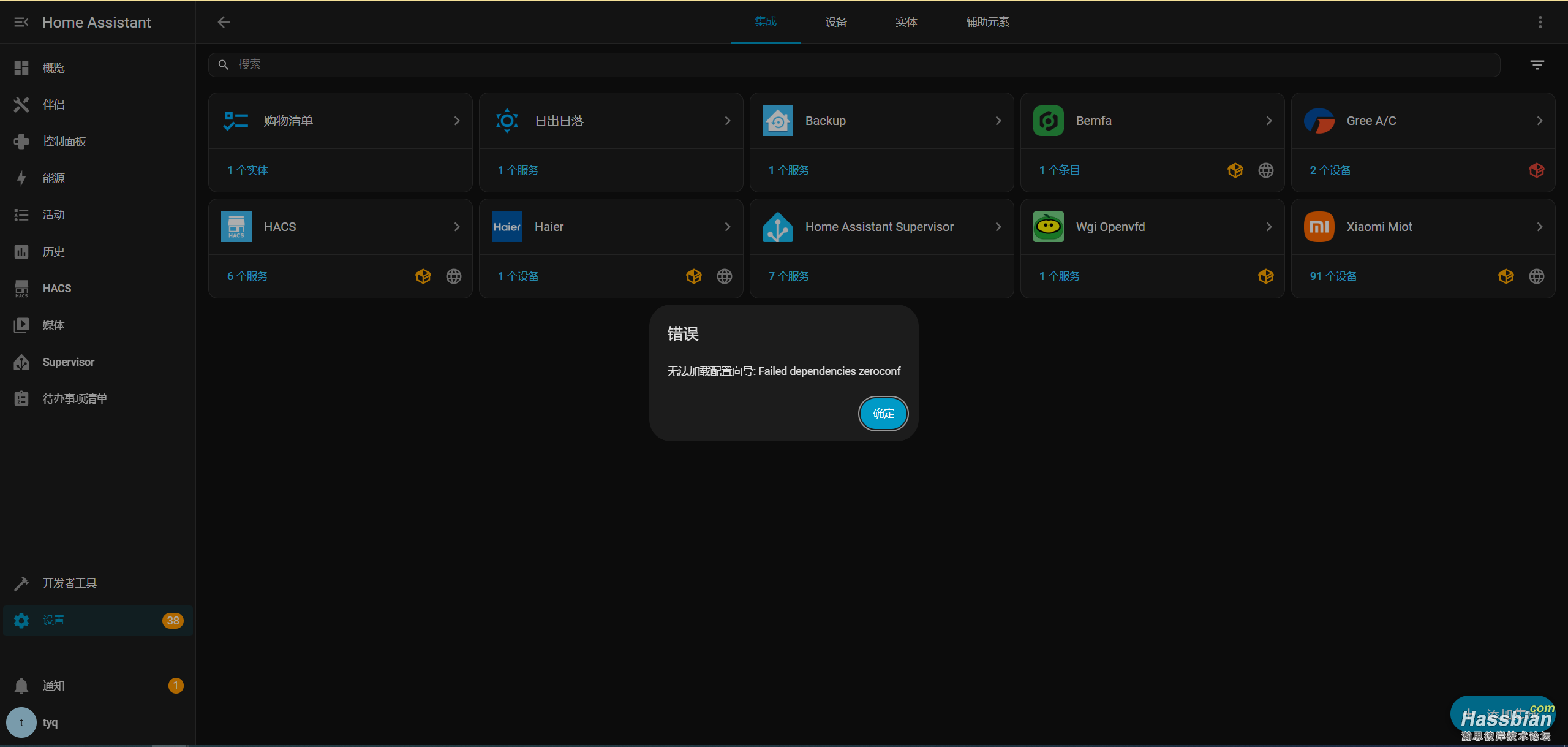Collapse the sidebar with hamburger menu icon
This screenshot has height=747, width=1568.
(21, 22)
